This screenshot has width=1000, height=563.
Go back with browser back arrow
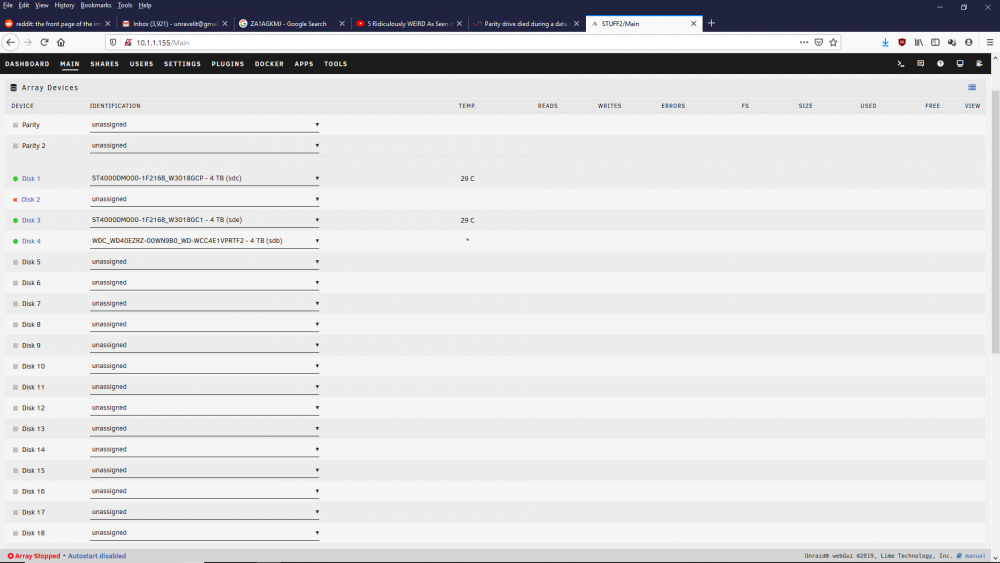tap(11, 42)
